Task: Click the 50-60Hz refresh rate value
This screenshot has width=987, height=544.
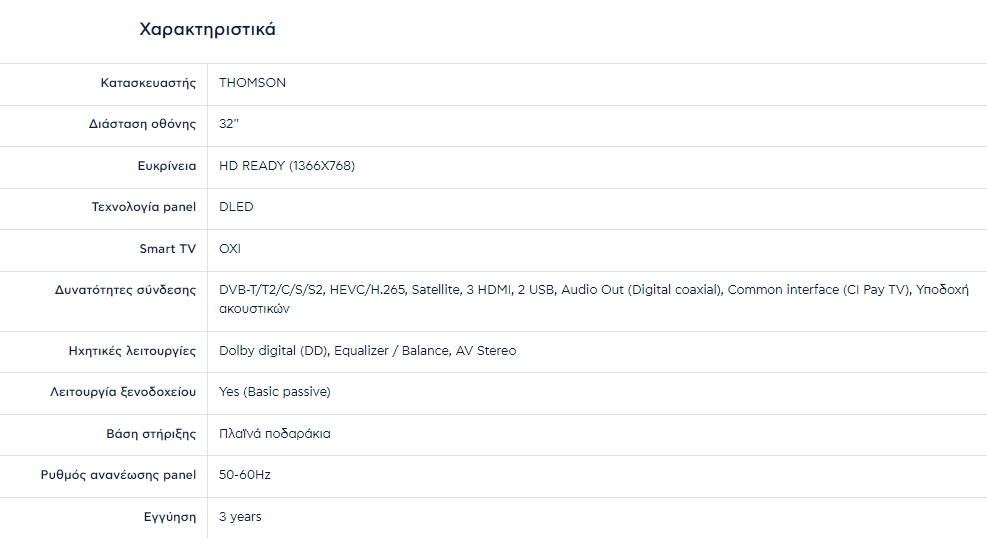Action: pos(245,475)
